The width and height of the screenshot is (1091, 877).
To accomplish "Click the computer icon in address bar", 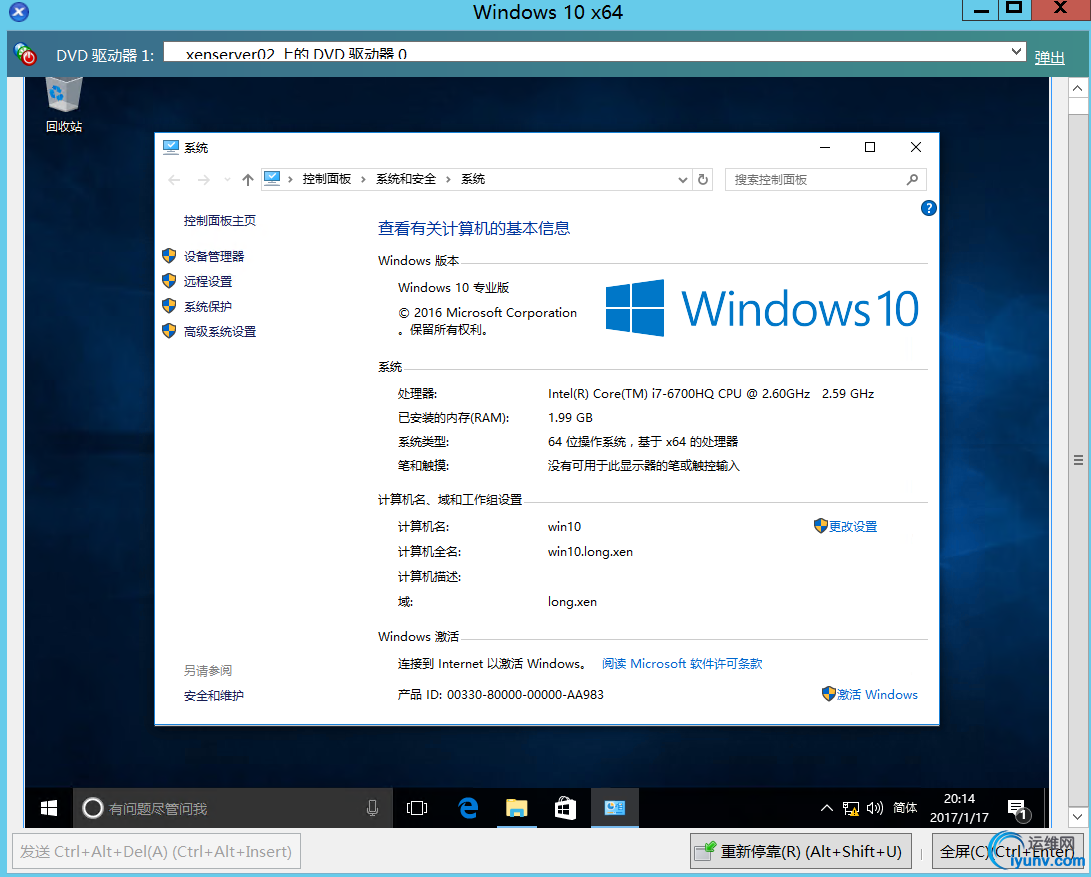I will [272, 179].
